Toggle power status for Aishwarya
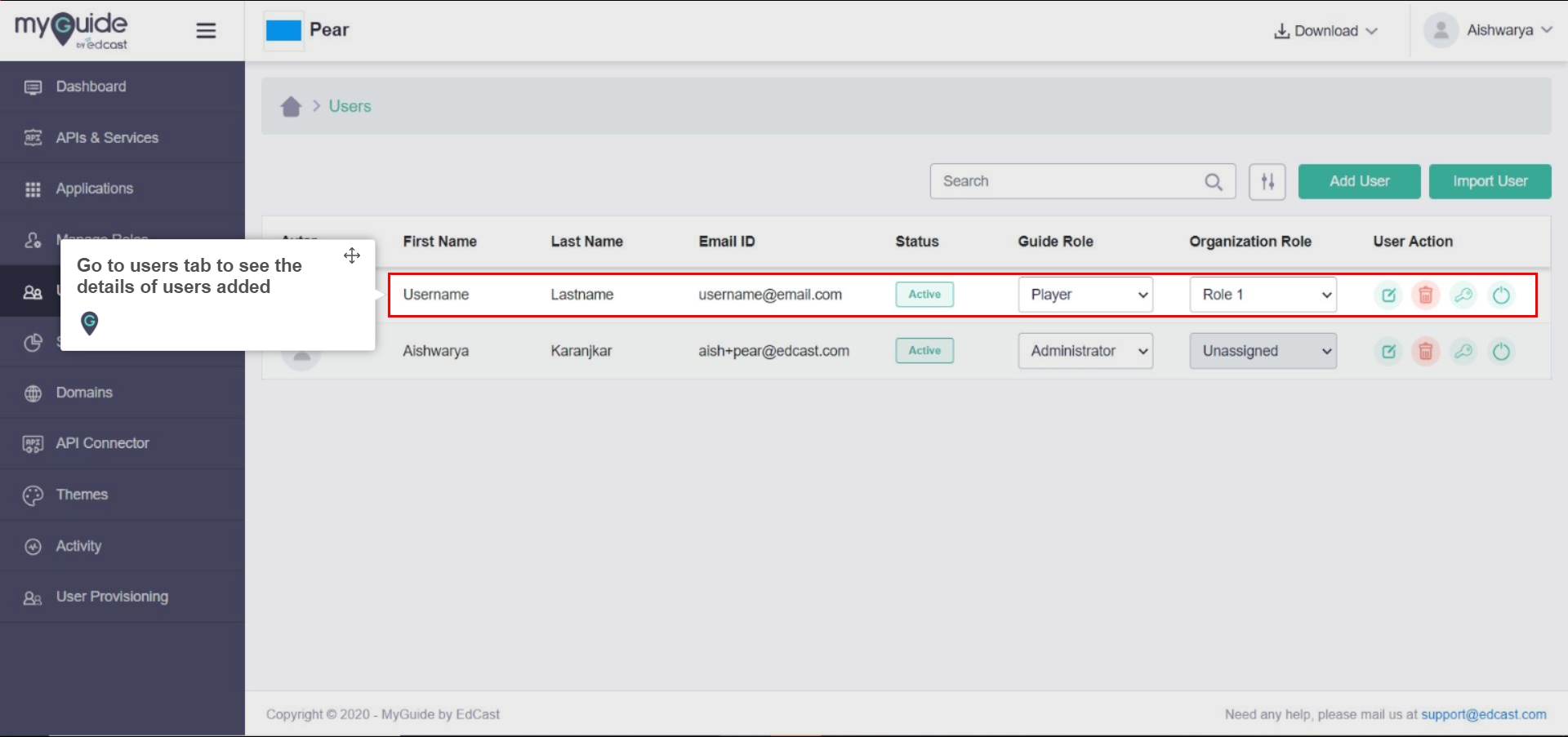The width and height of the screenshot is (1568, 737). (x=1501, y=351)
